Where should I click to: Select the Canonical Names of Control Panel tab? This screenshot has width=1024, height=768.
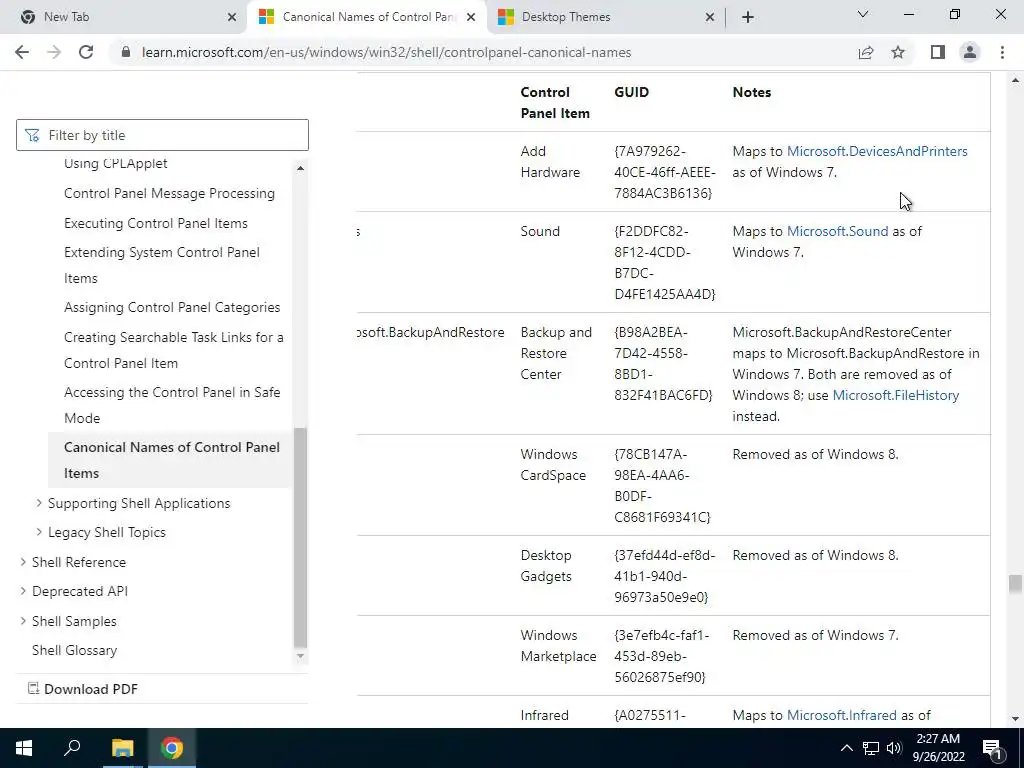pos(367,17)
